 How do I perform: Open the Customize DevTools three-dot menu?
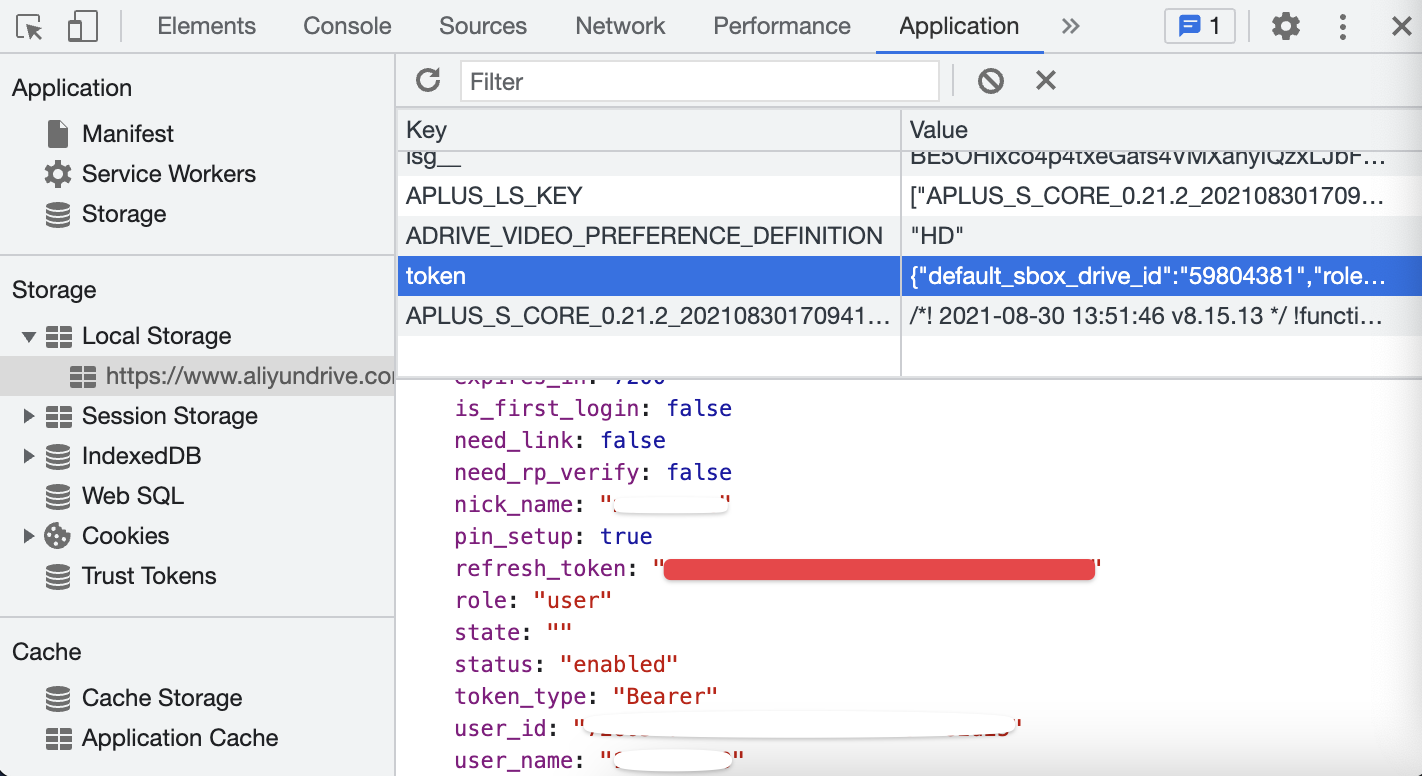1342,26
